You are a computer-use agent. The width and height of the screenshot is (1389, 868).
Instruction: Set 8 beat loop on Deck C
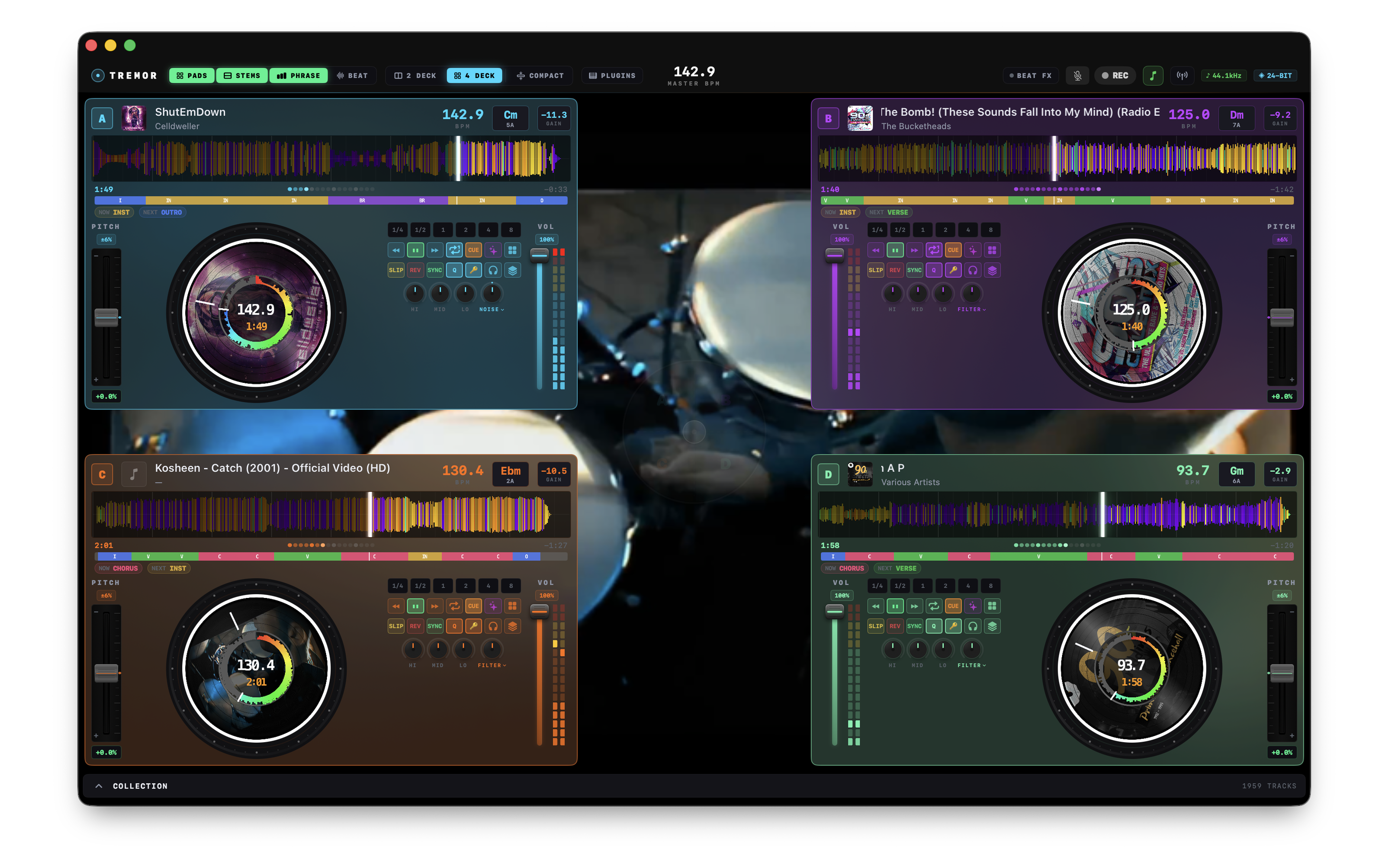(511, 586)
